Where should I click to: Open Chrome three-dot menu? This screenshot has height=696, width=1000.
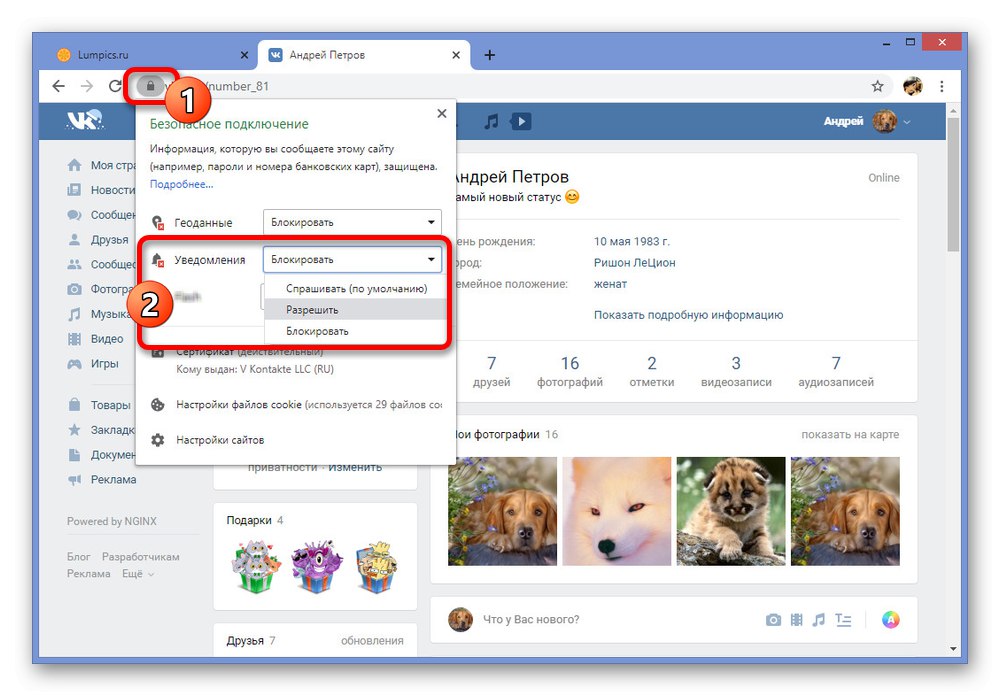[942, 86]
